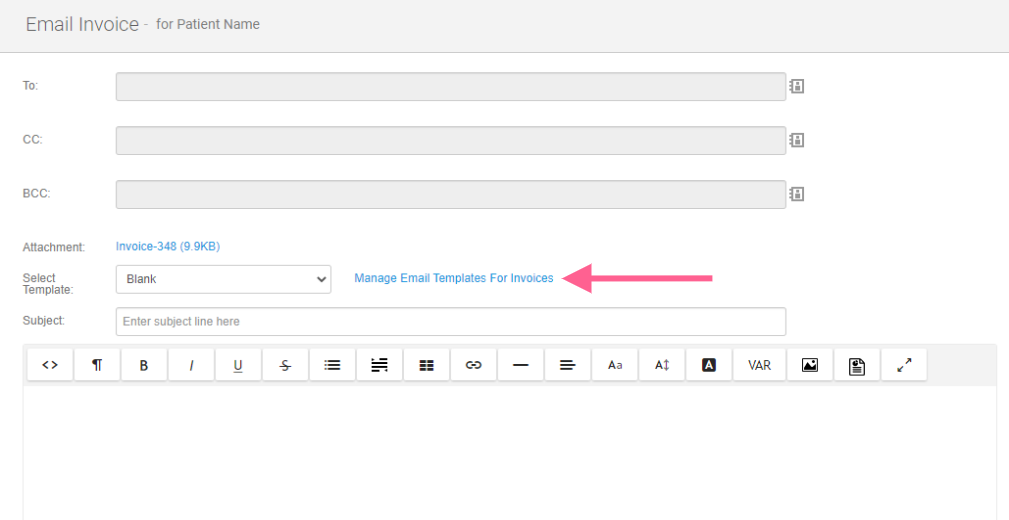Open text color picker

(709, 365)
